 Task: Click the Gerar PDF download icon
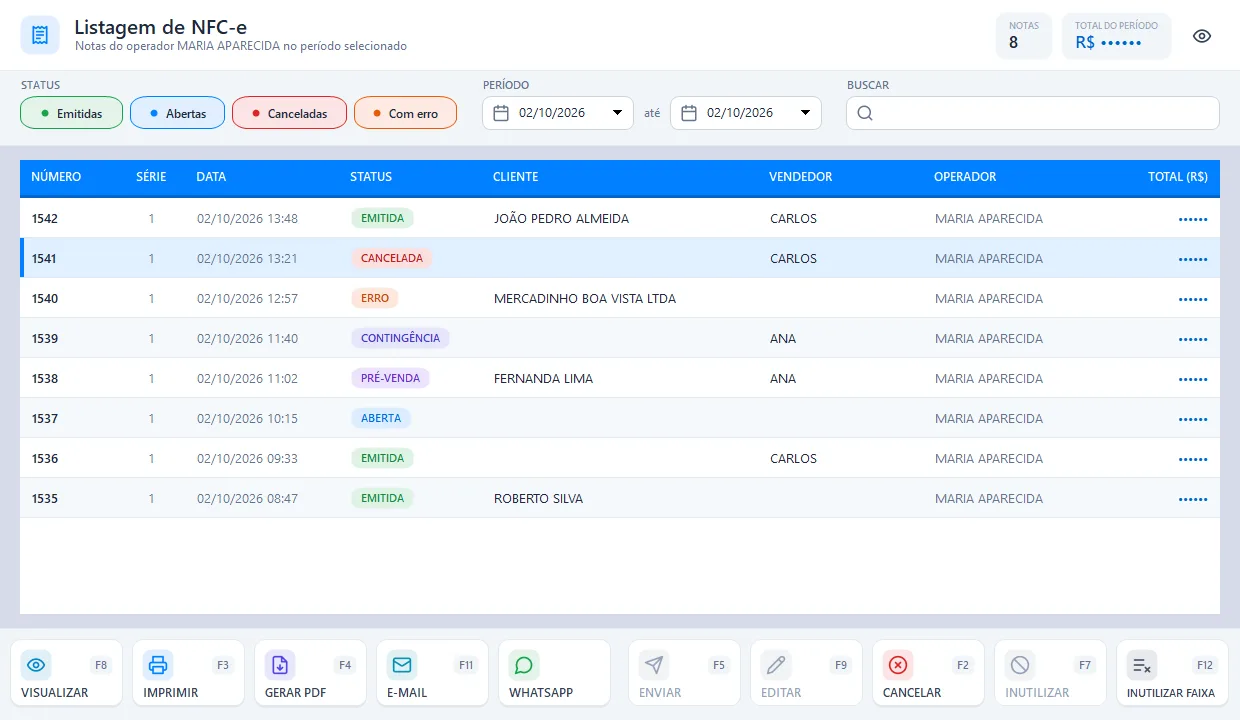[x=280, y=665]
